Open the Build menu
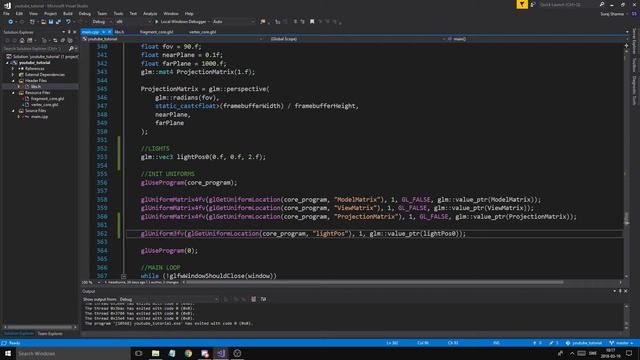Screen dimensions: 640x360 [68, 13]
